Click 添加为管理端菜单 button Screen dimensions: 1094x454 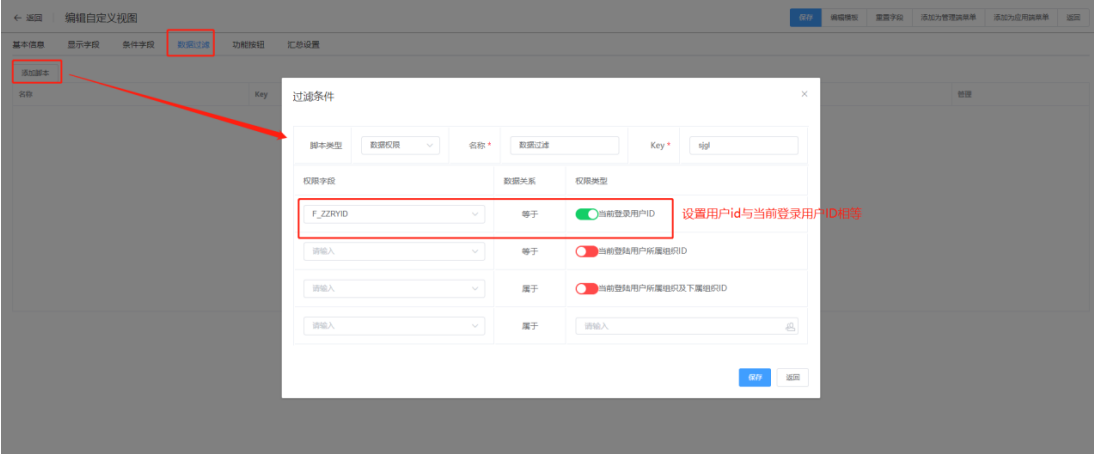click(948, 18)
